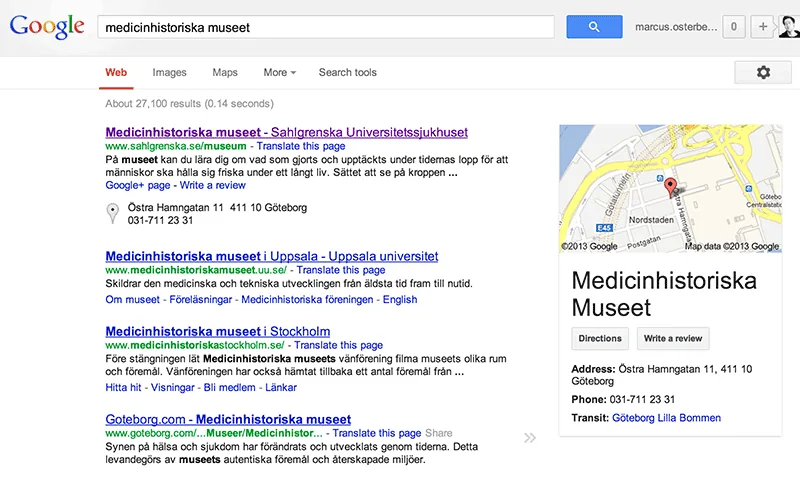Click the www.sahlgrenska.se/museum green URL
Screen dimensions: 800x479
click(176, 146)
